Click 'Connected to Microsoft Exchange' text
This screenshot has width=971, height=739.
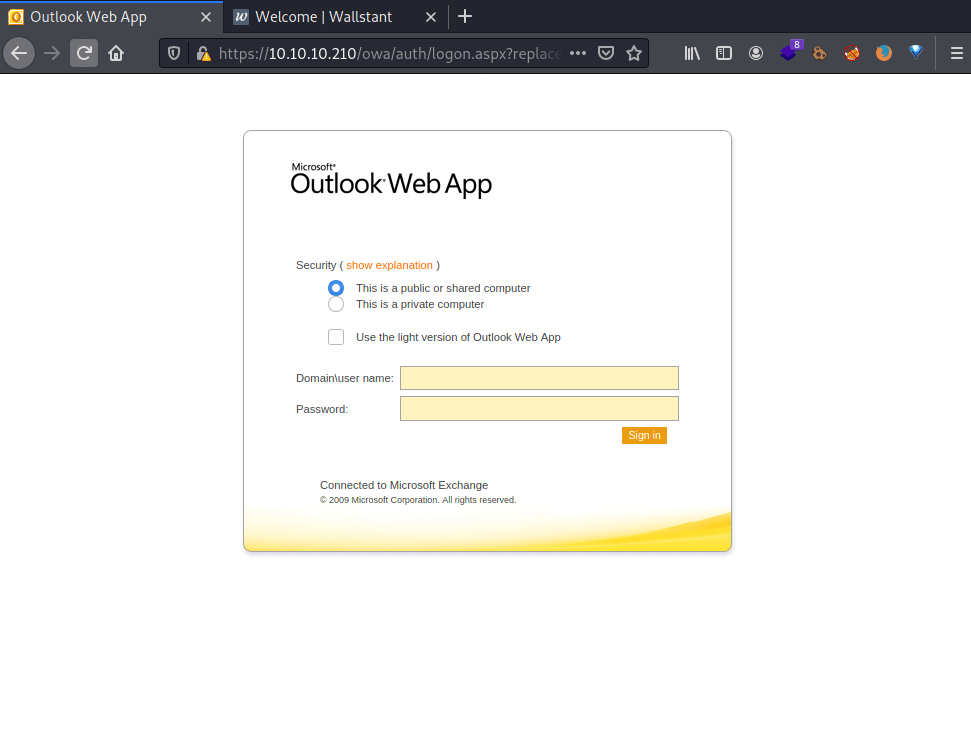(x=404, y=485)
